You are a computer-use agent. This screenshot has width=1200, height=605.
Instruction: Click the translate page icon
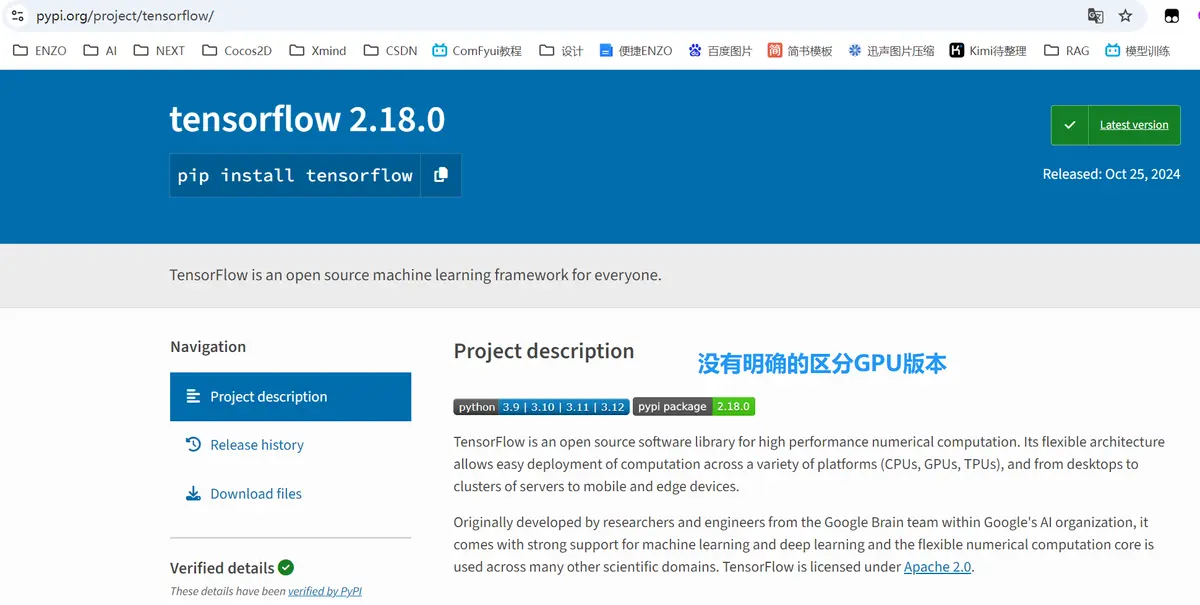coord(1096,16)
